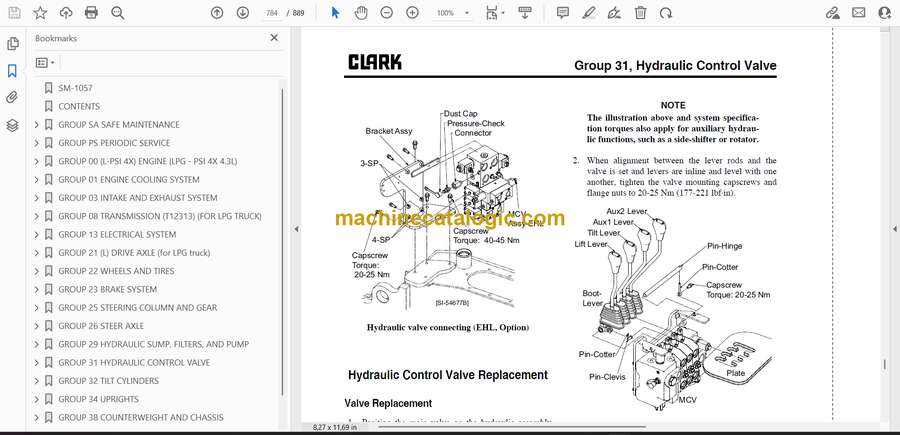Click the 8,27 x 11,69 in page size
This screenshot has height=435, width=900.
point(335,428)
